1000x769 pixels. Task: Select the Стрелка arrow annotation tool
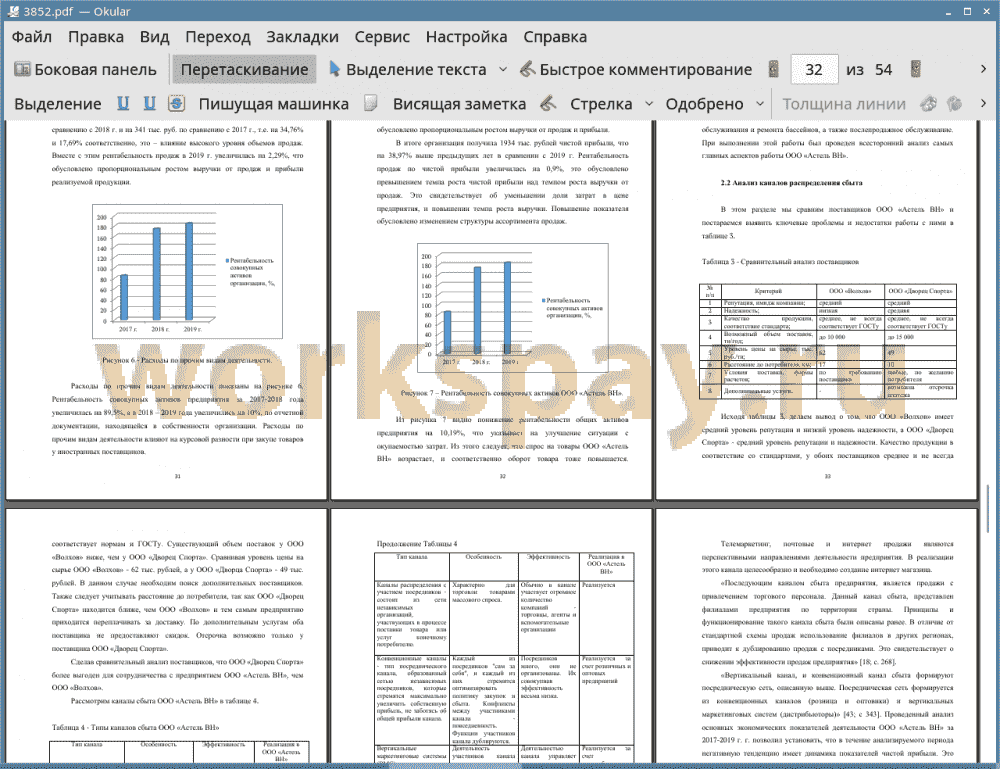coord(601,104)
